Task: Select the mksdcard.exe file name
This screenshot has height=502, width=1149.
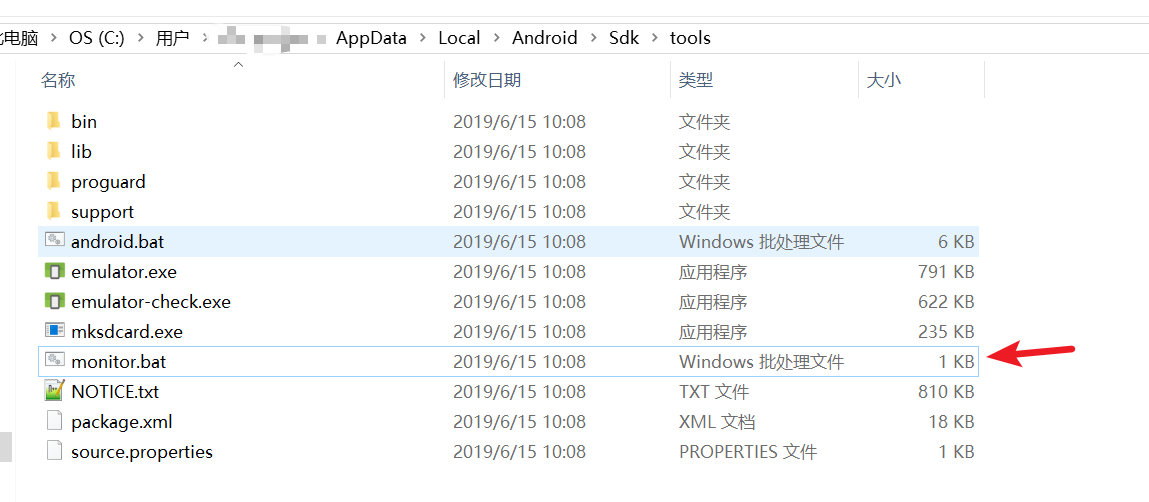Action: coord(127,332)
